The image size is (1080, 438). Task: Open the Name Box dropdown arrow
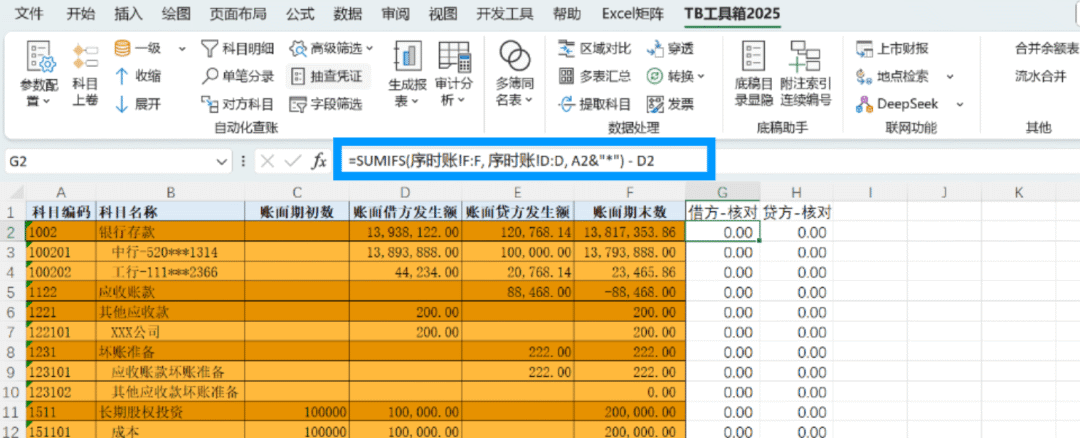[x=221, y=162]
